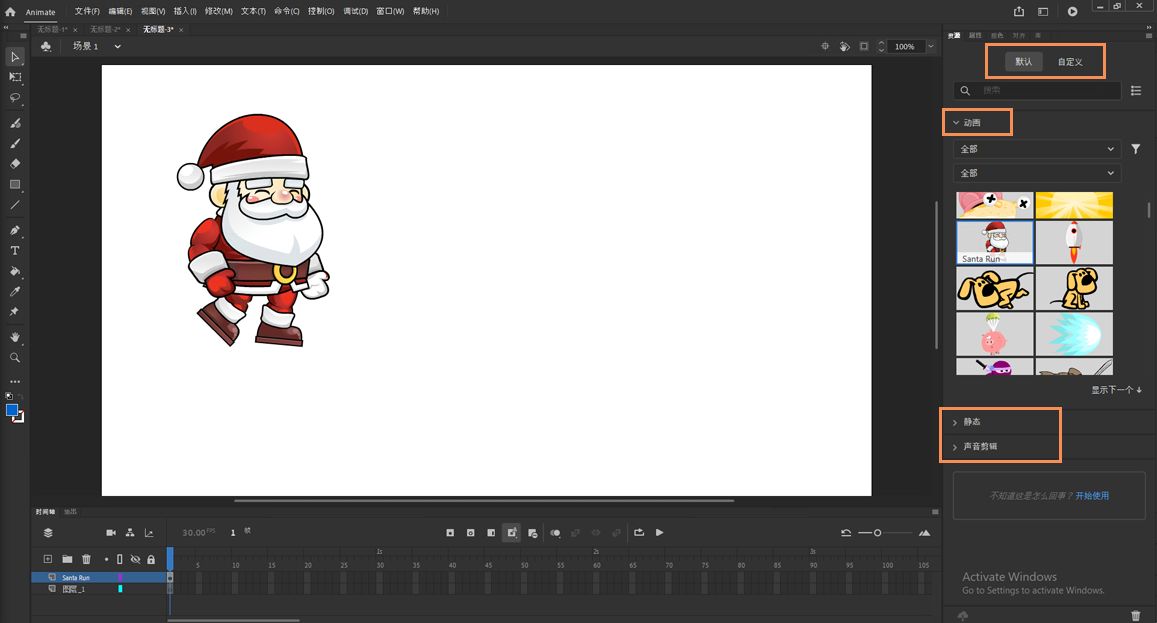This screenshot has height=623, width=1157.
Task: Toggle layer depth panel icon
Action: tap(149, 533)
